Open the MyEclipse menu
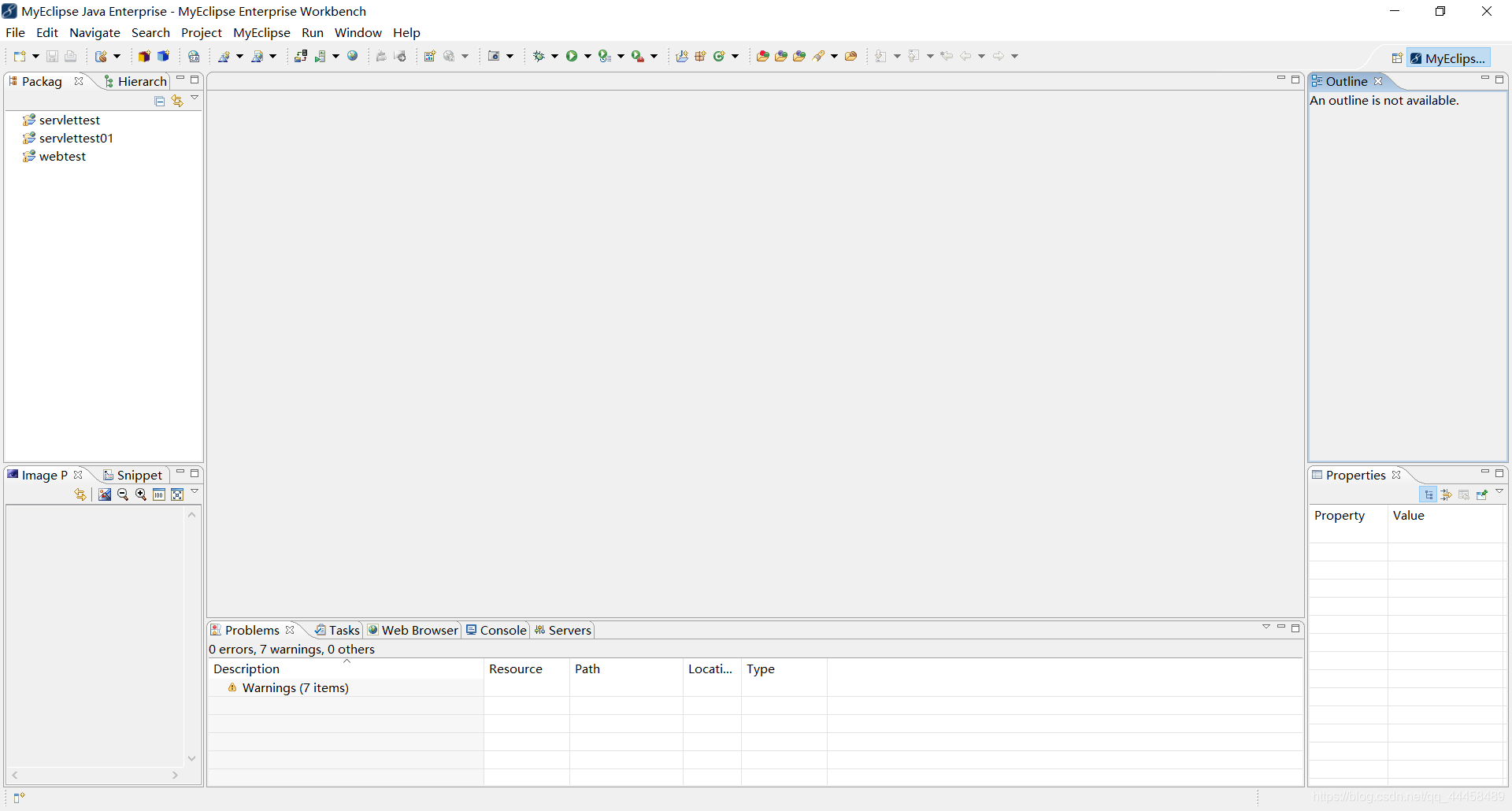Image resolution: width=1512 pixels, height=811 pixels. pos(261,32)
